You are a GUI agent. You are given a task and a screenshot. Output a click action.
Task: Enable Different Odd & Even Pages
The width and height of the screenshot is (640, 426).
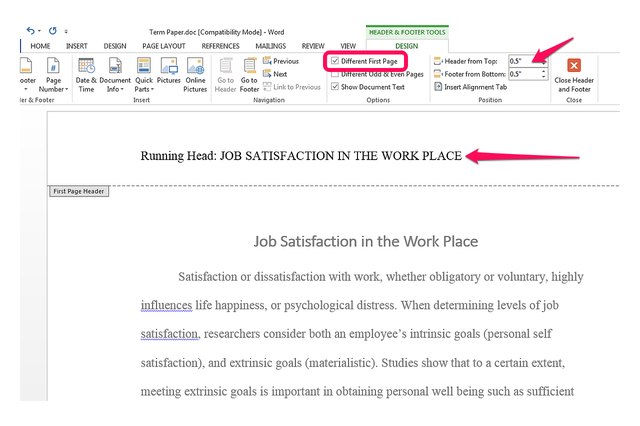pos(335,74)
